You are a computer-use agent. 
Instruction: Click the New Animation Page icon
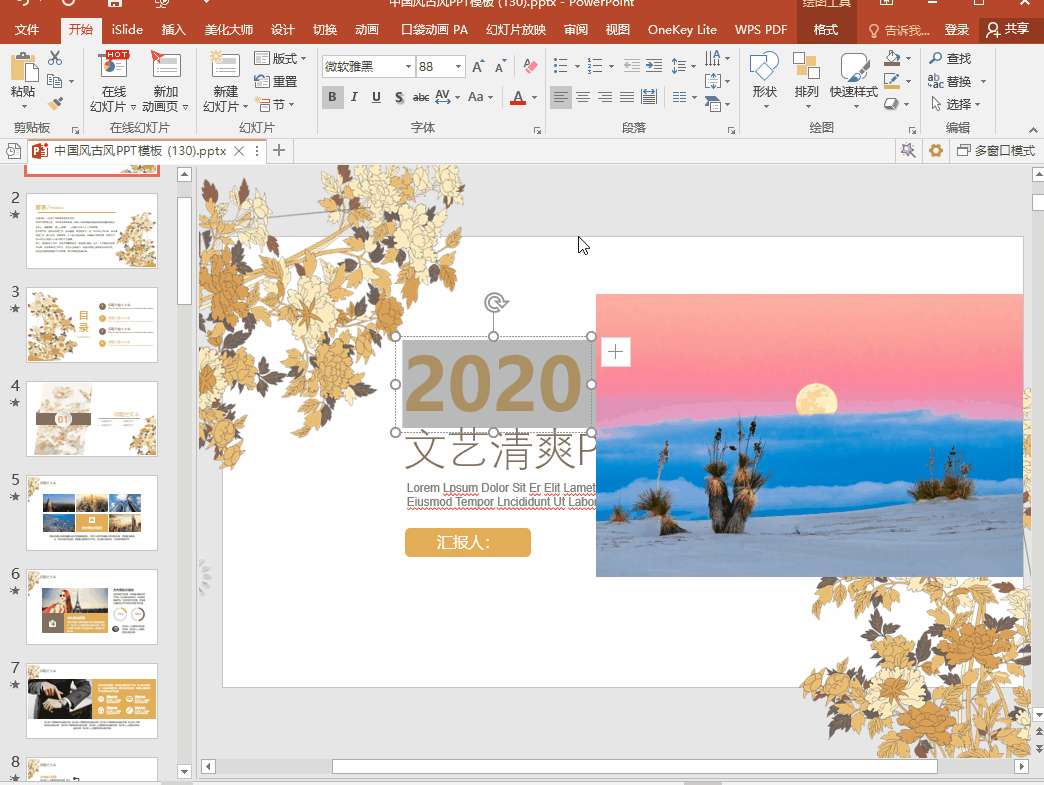(166, 65)
